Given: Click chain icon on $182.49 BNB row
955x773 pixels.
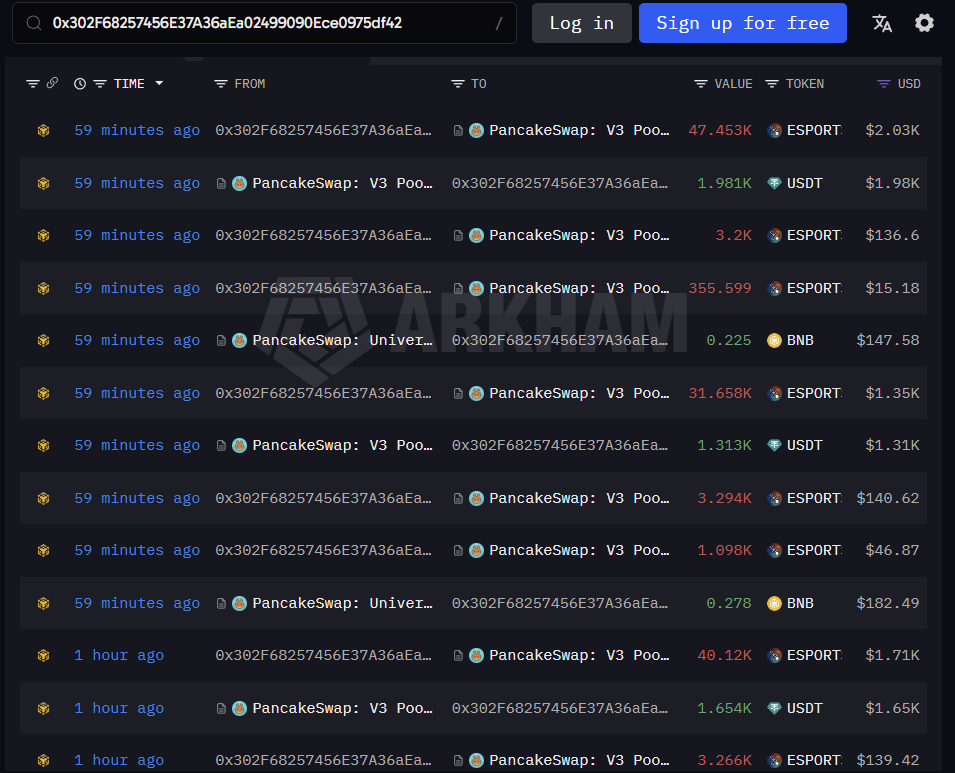Looking at the screenshot, I should click(43, 604).
